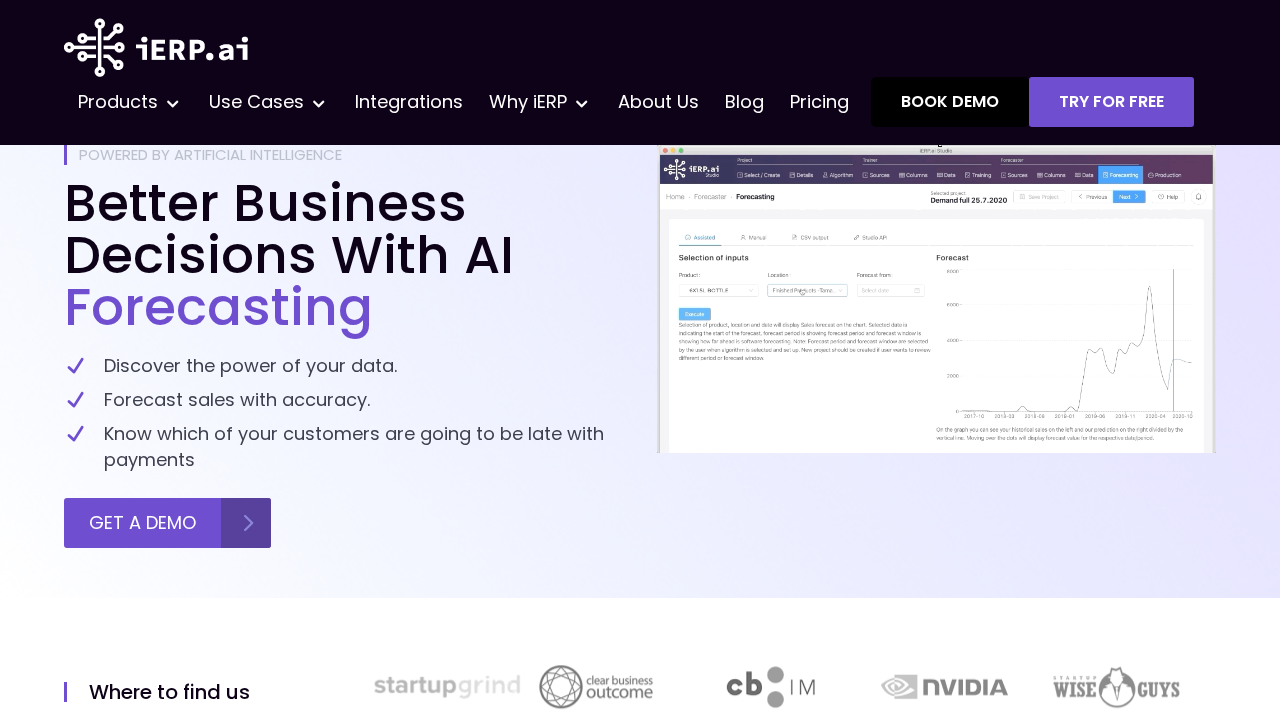Viewport: 1280px width, 720px height.
Task: Click the Help icon in Studio header
Action: click(x=1168, y=197)
